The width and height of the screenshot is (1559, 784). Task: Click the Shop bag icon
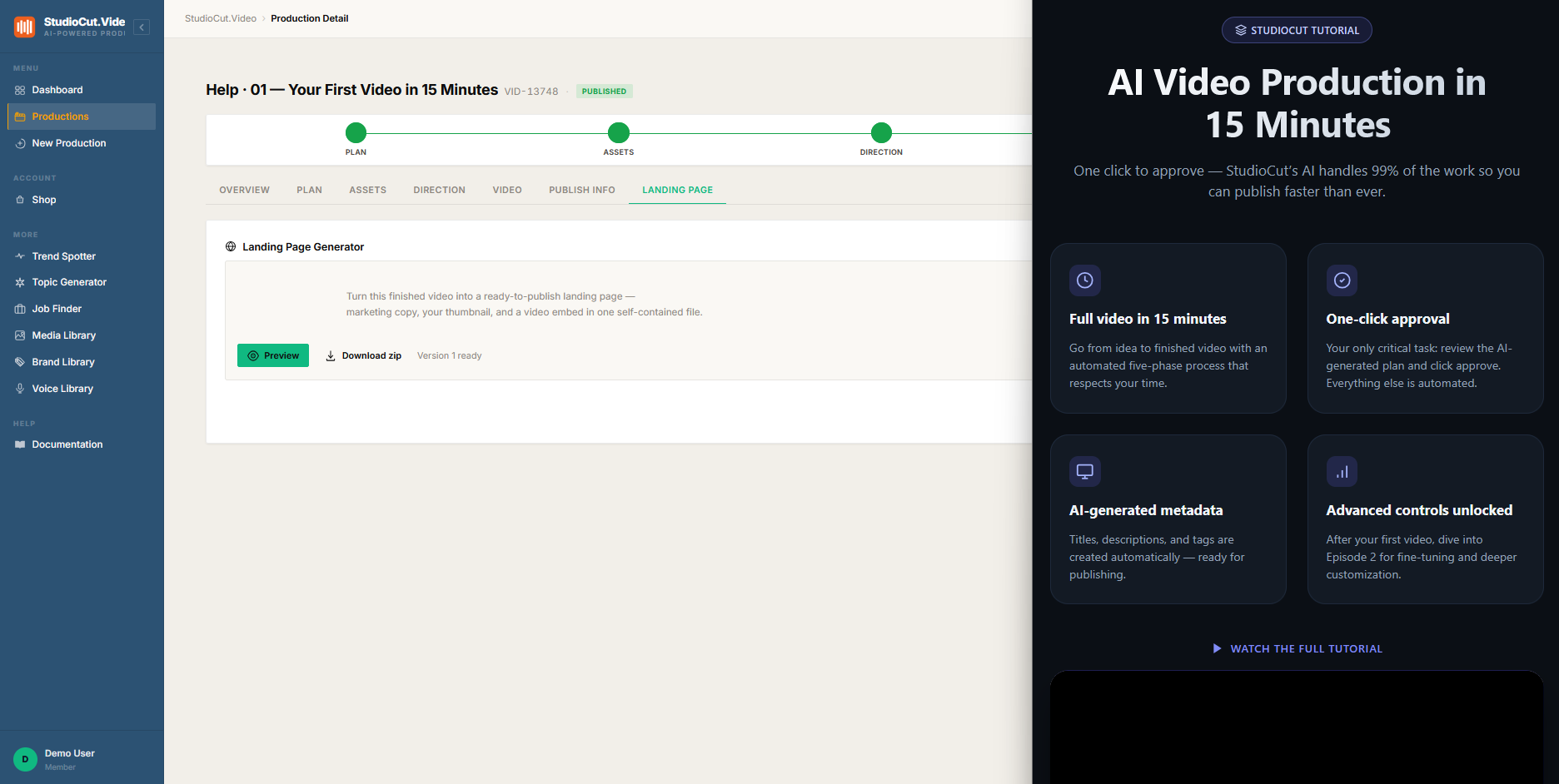pos(20,200)
